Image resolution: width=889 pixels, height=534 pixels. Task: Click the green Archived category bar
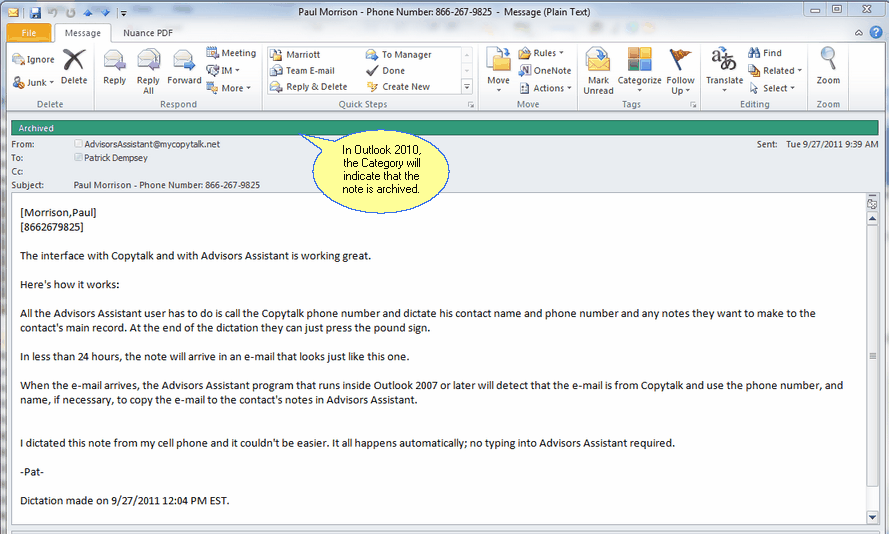click(x=444, y=128)
